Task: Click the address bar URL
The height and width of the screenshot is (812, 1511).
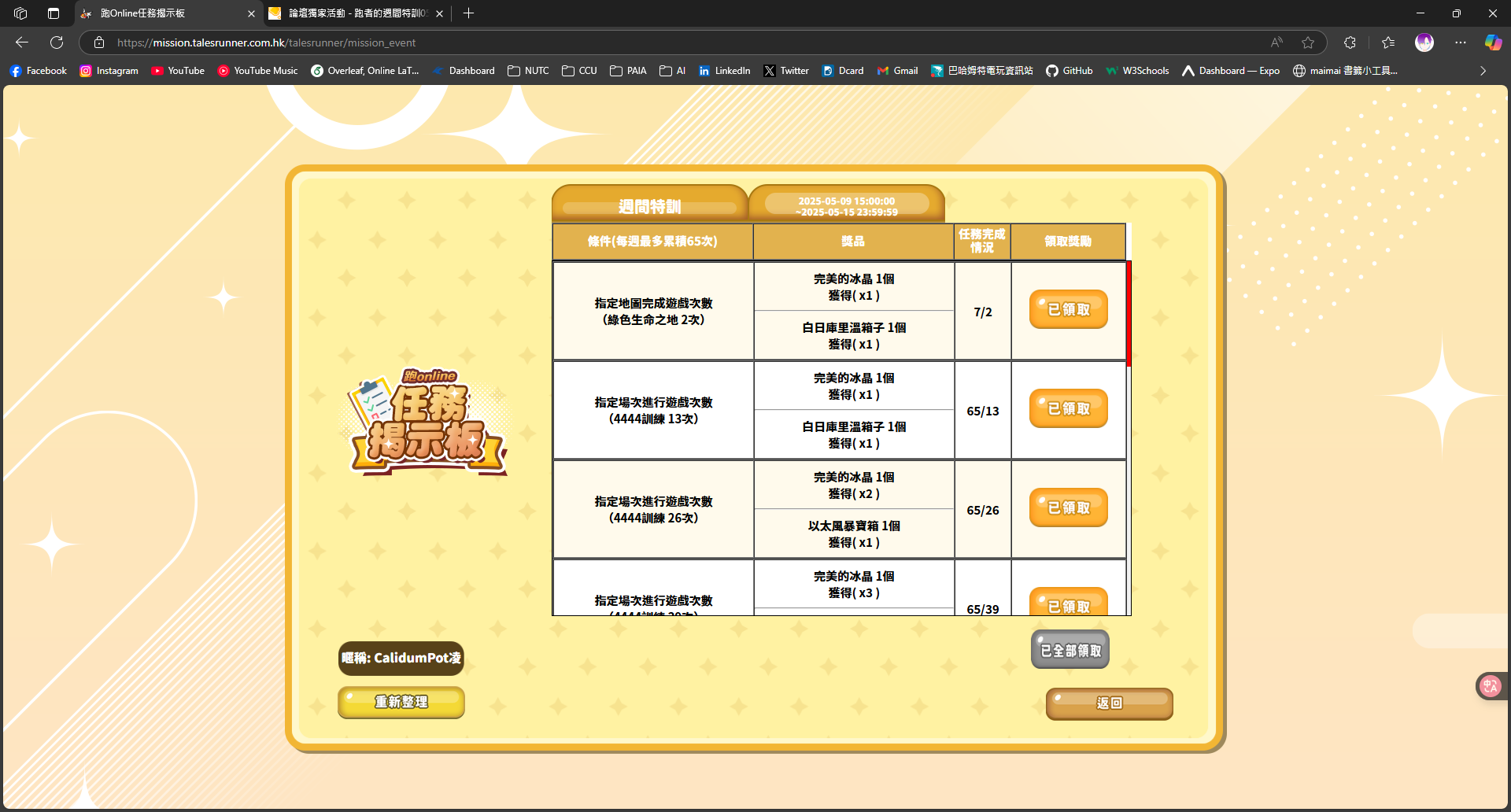Action: 266,42
